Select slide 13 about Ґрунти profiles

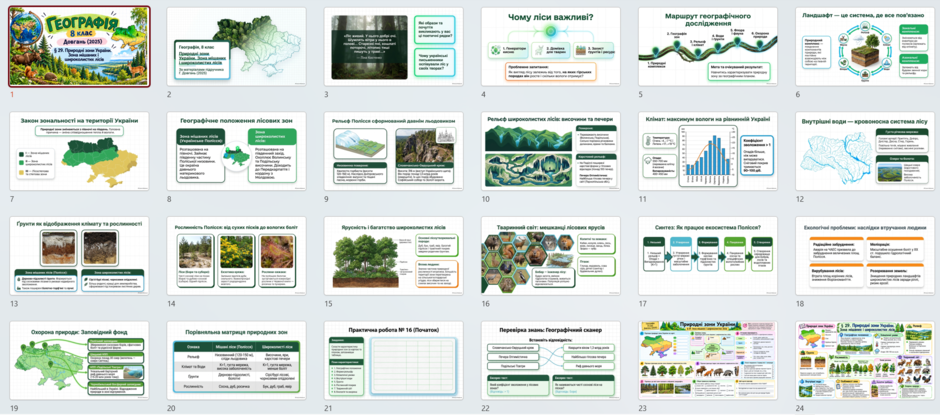[x=79, y=256]
